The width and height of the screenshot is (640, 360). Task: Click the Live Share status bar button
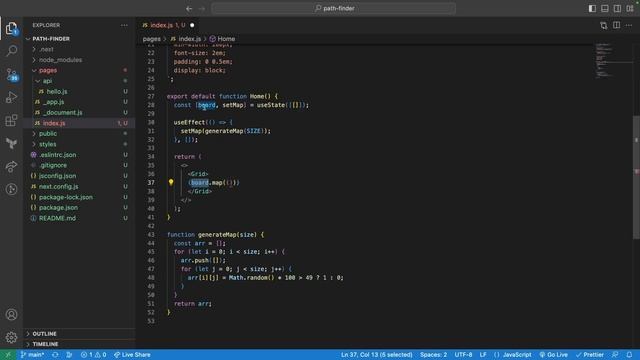pos(132,355)
